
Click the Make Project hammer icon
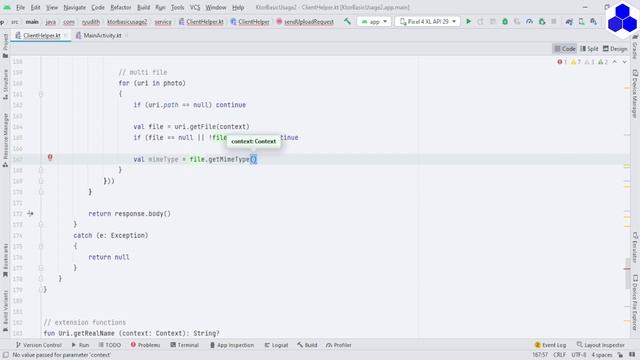(347, 21)
